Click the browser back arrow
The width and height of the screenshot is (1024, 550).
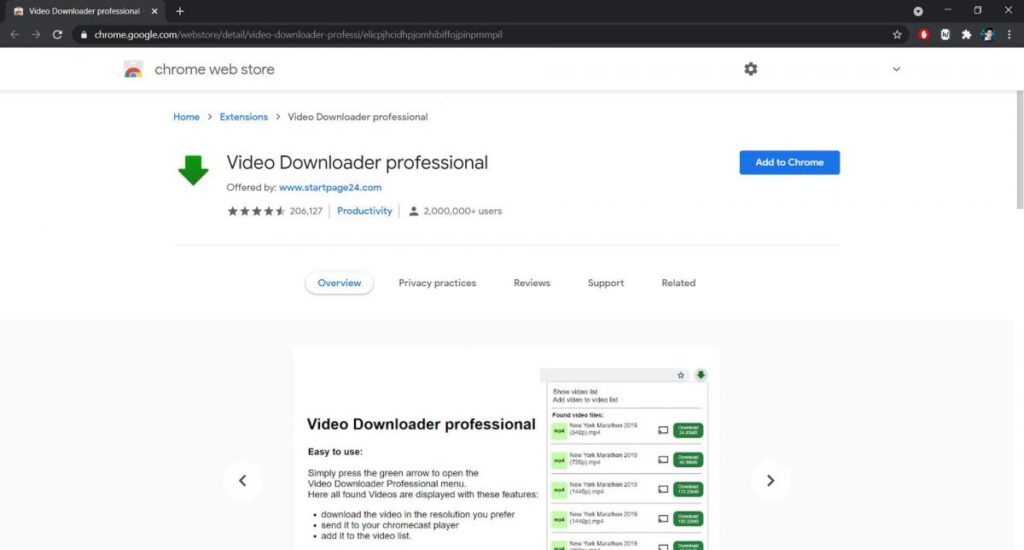(x=14, y=35)
